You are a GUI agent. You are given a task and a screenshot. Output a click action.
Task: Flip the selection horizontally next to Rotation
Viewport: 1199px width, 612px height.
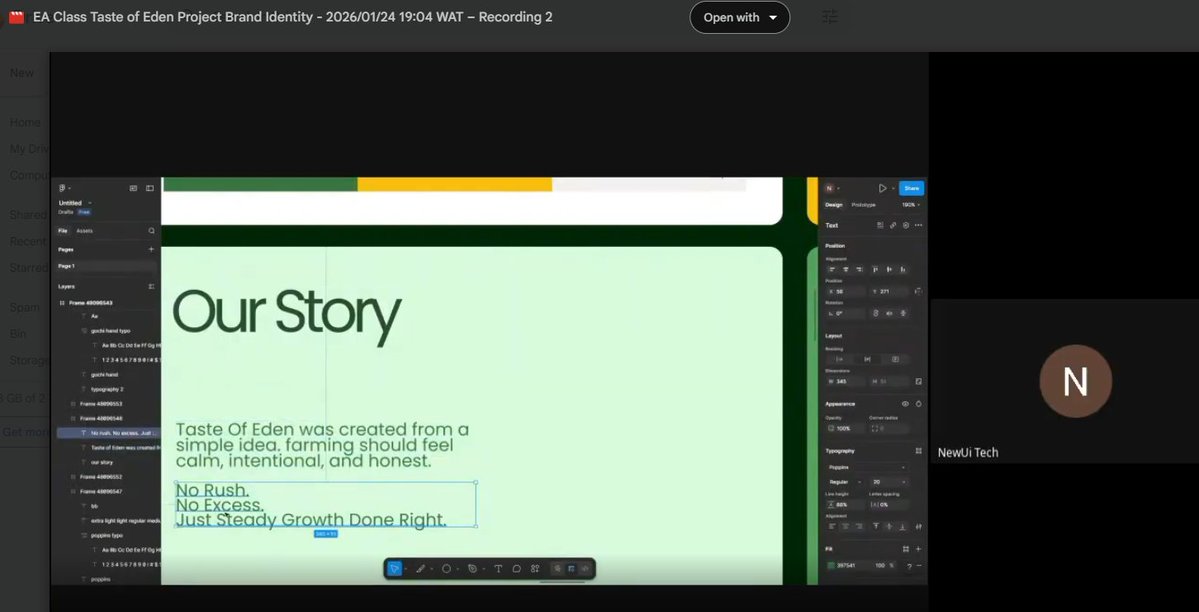[889, 313]
